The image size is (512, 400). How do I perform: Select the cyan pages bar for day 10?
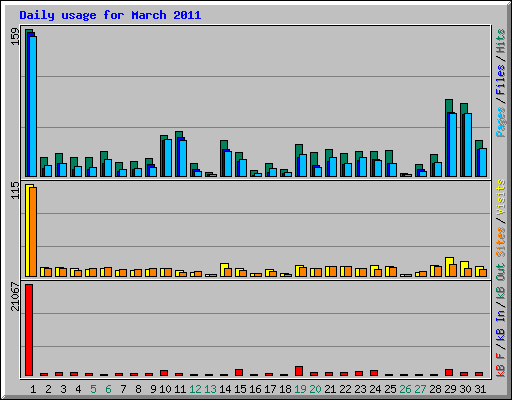point(168,158)
